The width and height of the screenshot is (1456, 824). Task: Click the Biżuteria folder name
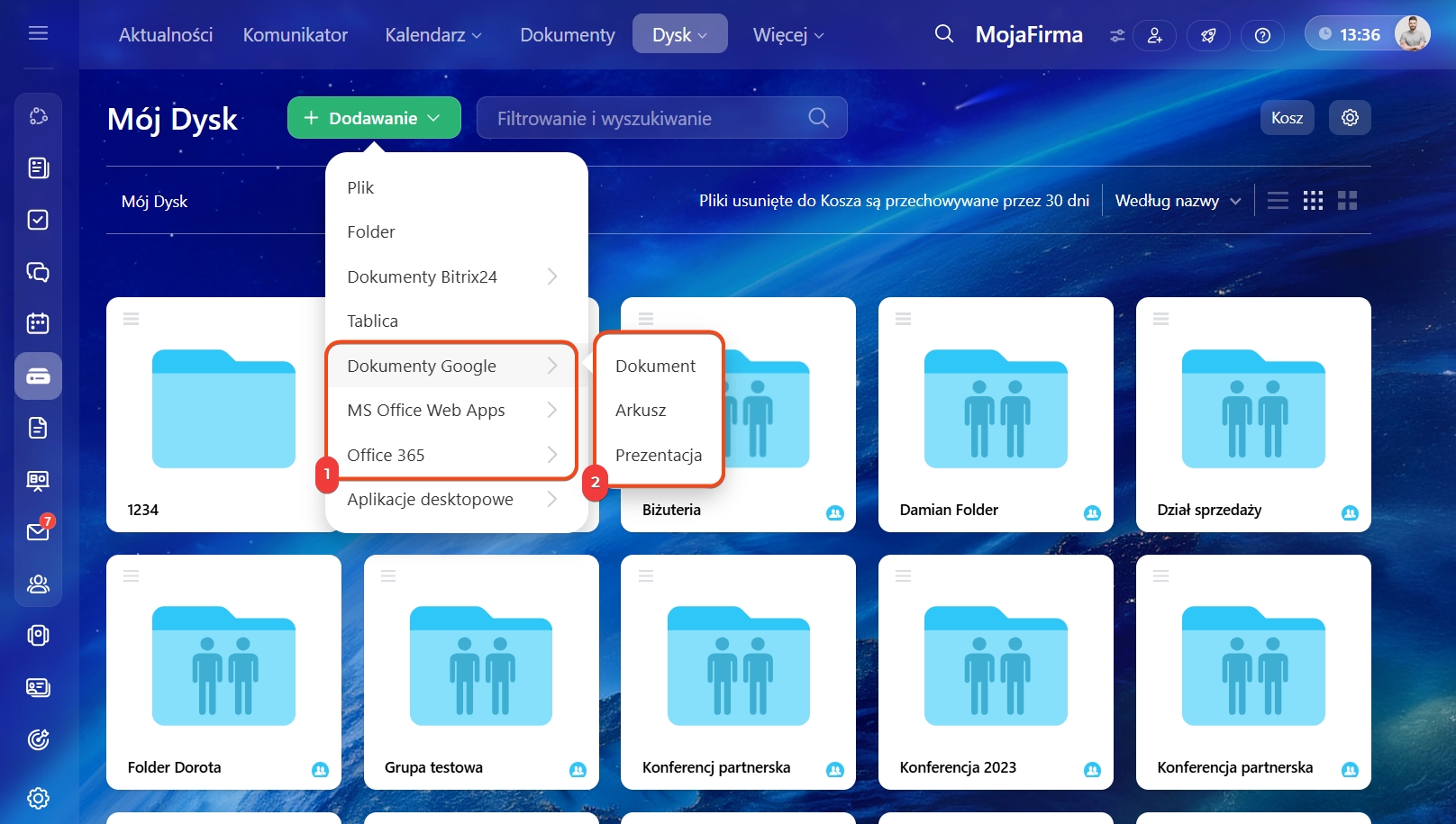point(671,510)
